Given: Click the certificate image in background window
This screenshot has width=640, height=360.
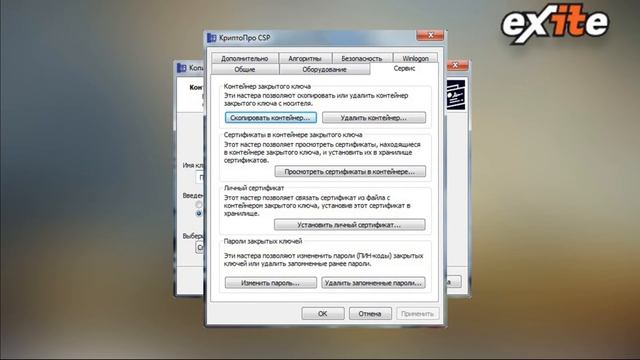Looking at the screenshot, I should [456, 95].
